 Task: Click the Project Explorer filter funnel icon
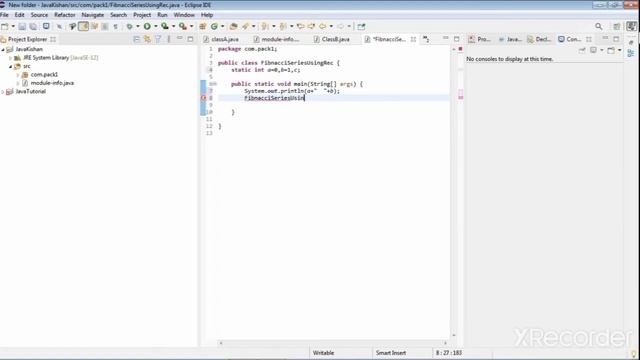coord(158,39)
